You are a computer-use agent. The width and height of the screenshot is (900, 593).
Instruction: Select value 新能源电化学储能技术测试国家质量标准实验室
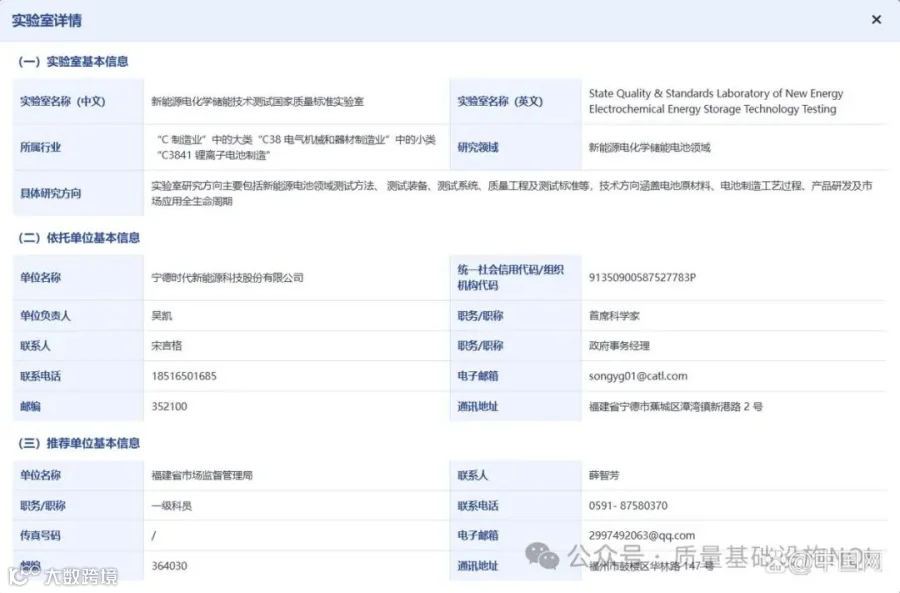pyautogui.click(x=258, y=102)
